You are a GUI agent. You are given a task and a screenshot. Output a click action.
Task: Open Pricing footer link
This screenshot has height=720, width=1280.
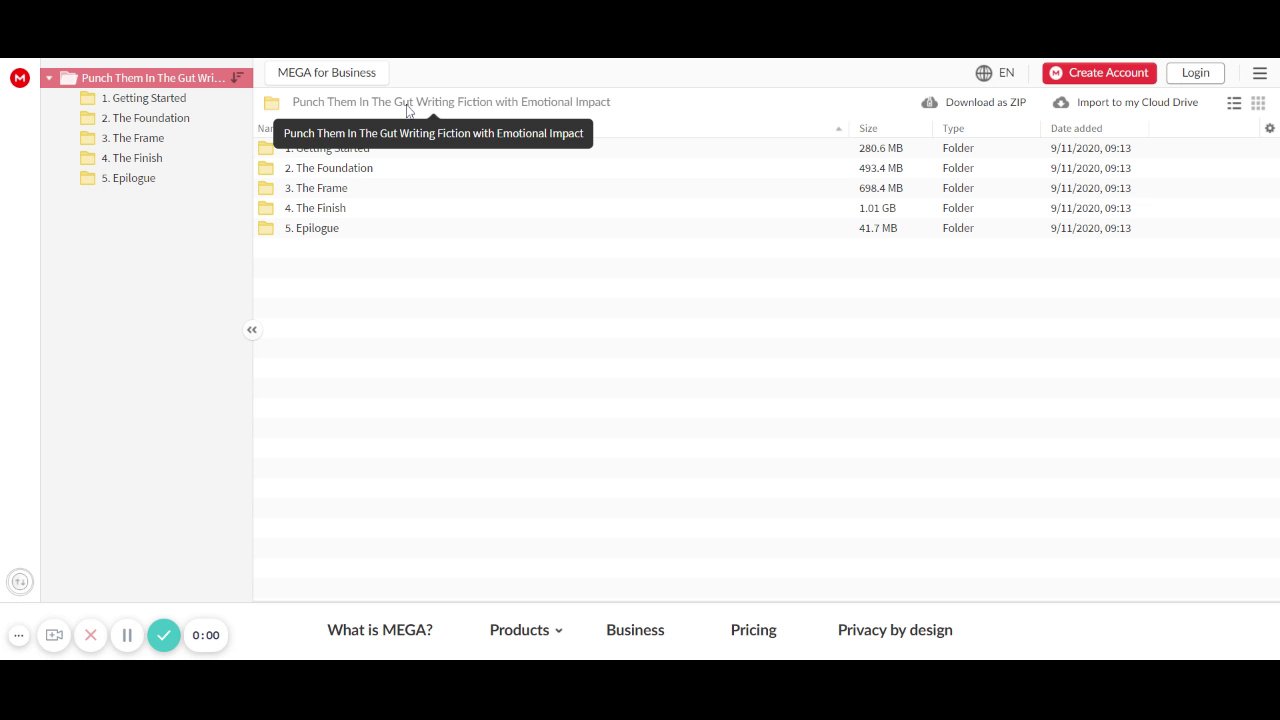753,630
